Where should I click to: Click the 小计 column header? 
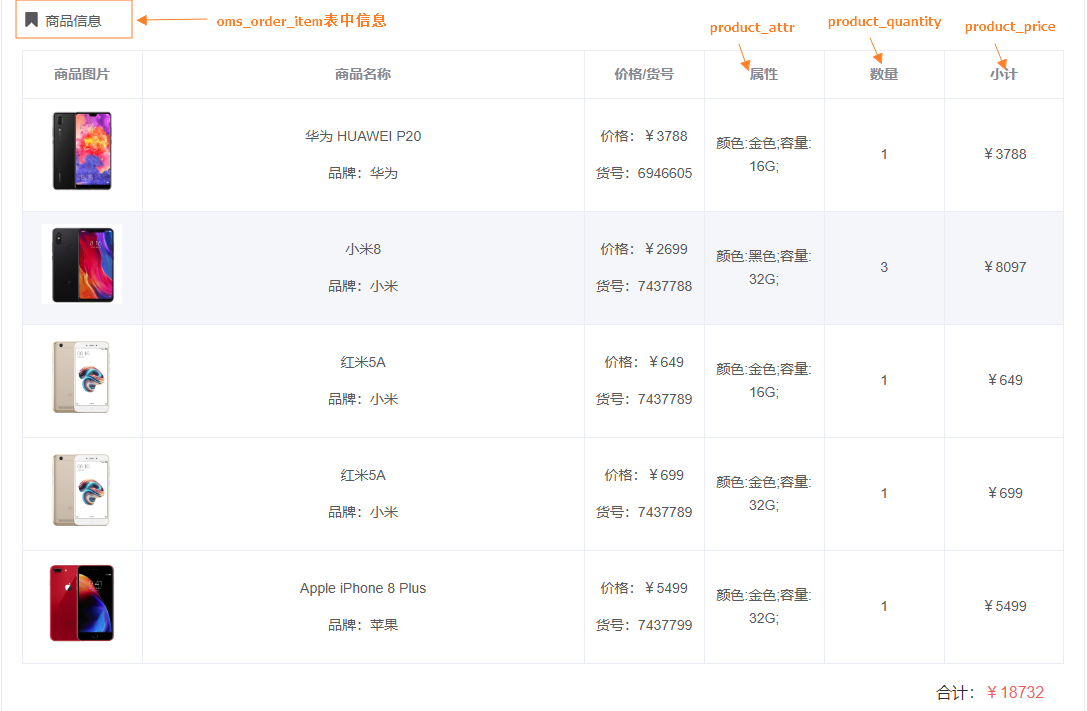[x=1004, y=74]
